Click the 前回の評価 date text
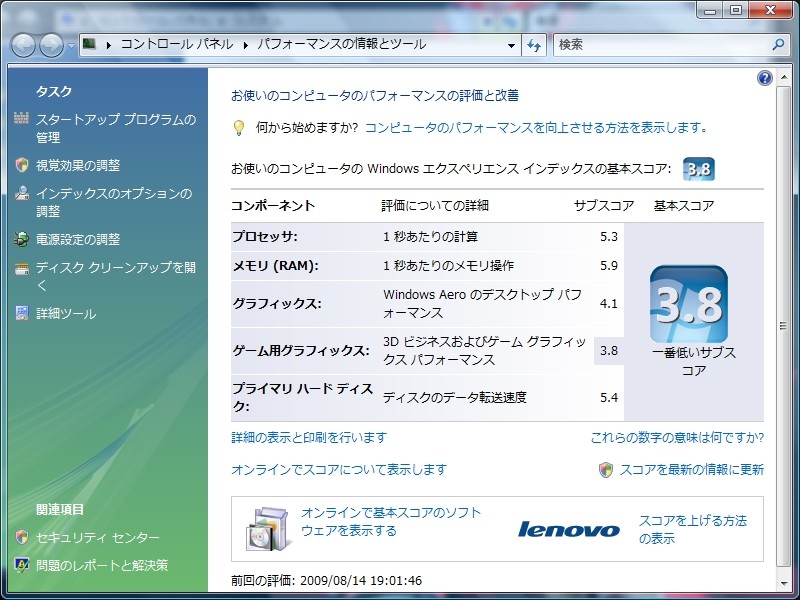This screenshot has height=600, width=800. tap(327, 581)
